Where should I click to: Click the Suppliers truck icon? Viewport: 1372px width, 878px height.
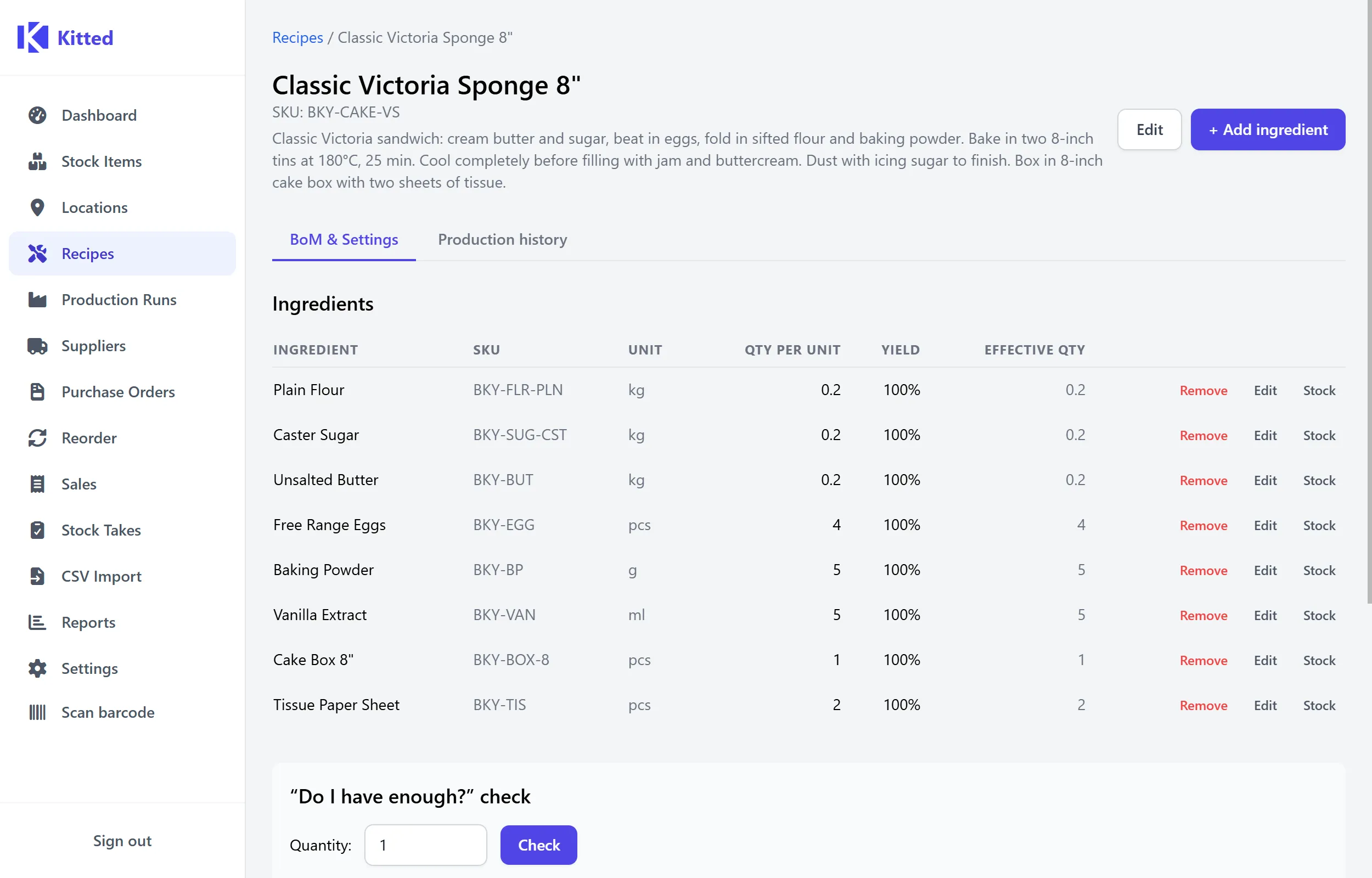click(x=38, y=346)
